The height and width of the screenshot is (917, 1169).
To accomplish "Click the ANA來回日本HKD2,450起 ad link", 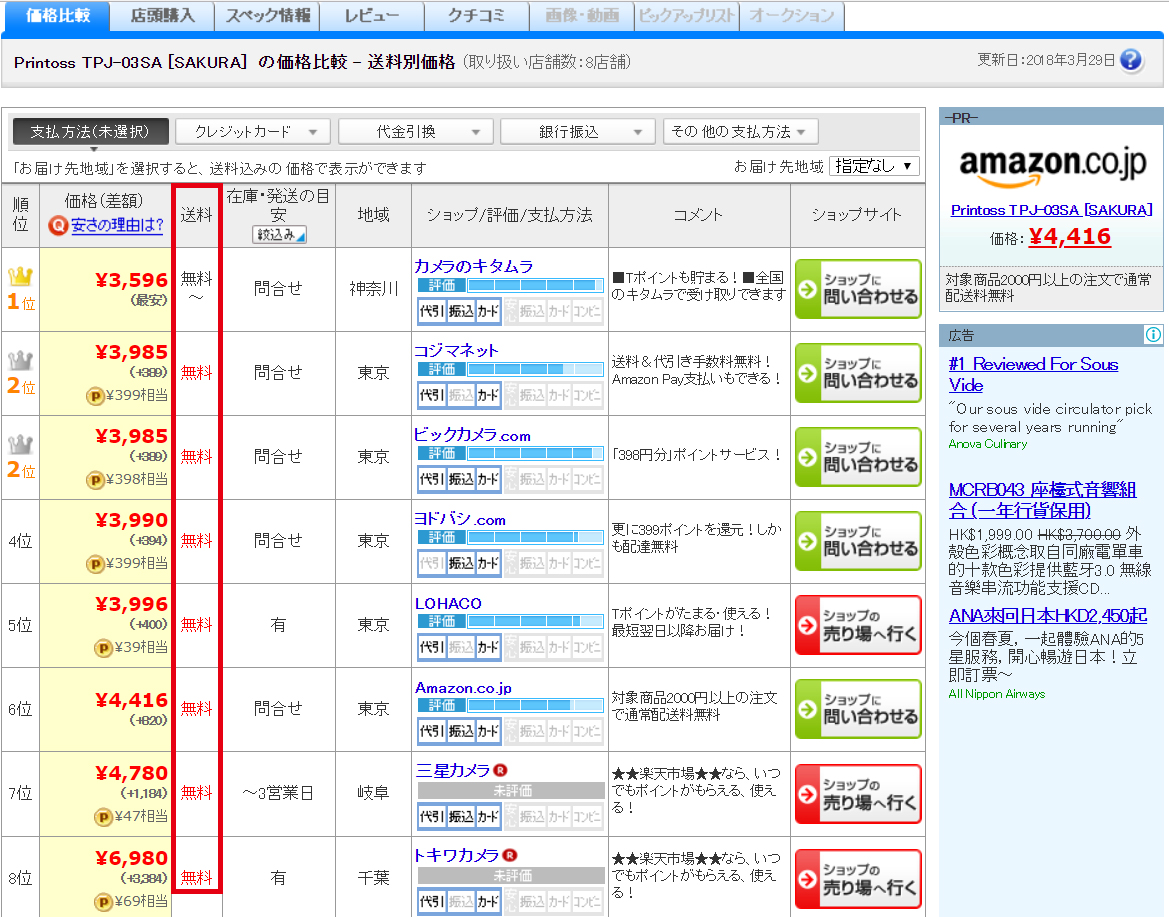I will pyautogui.click(x=1047, y=616).
